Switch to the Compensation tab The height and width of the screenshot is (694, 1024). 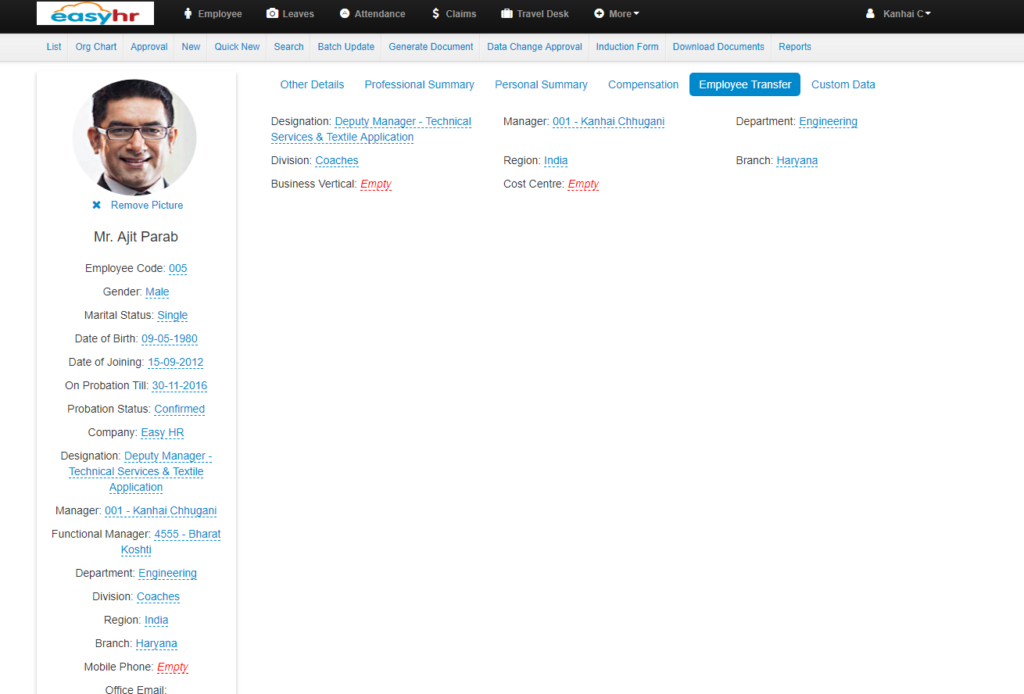coord(643,84)
